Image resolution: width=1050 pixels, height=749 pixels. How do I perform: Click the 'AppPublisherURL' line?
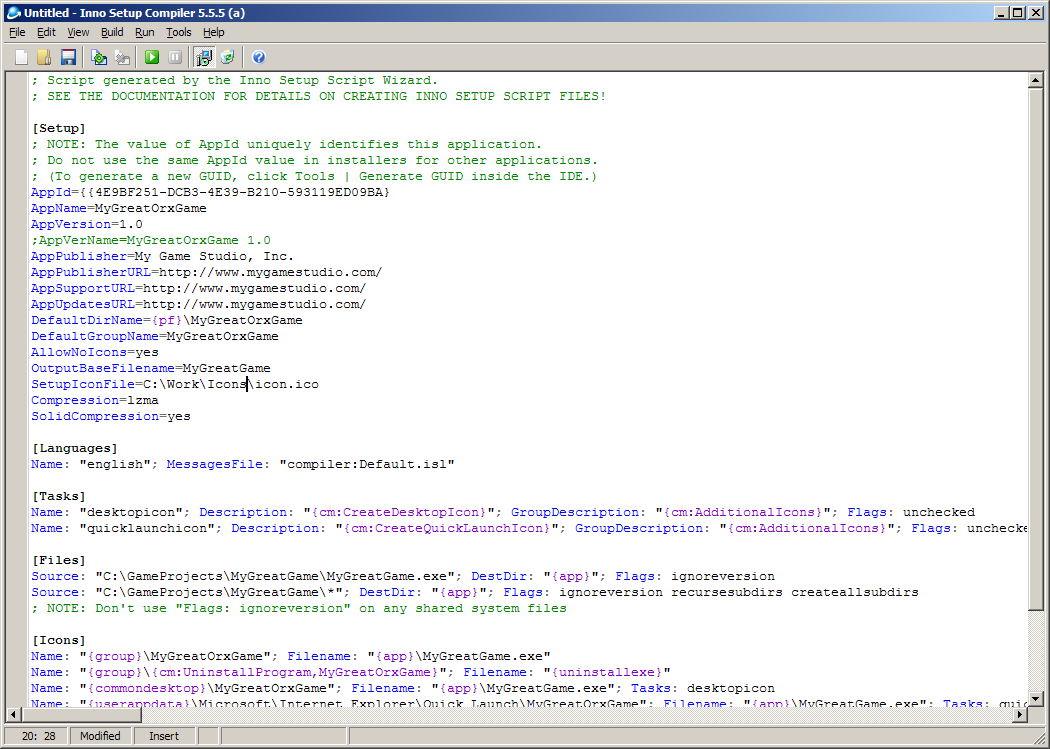(206, 272)
